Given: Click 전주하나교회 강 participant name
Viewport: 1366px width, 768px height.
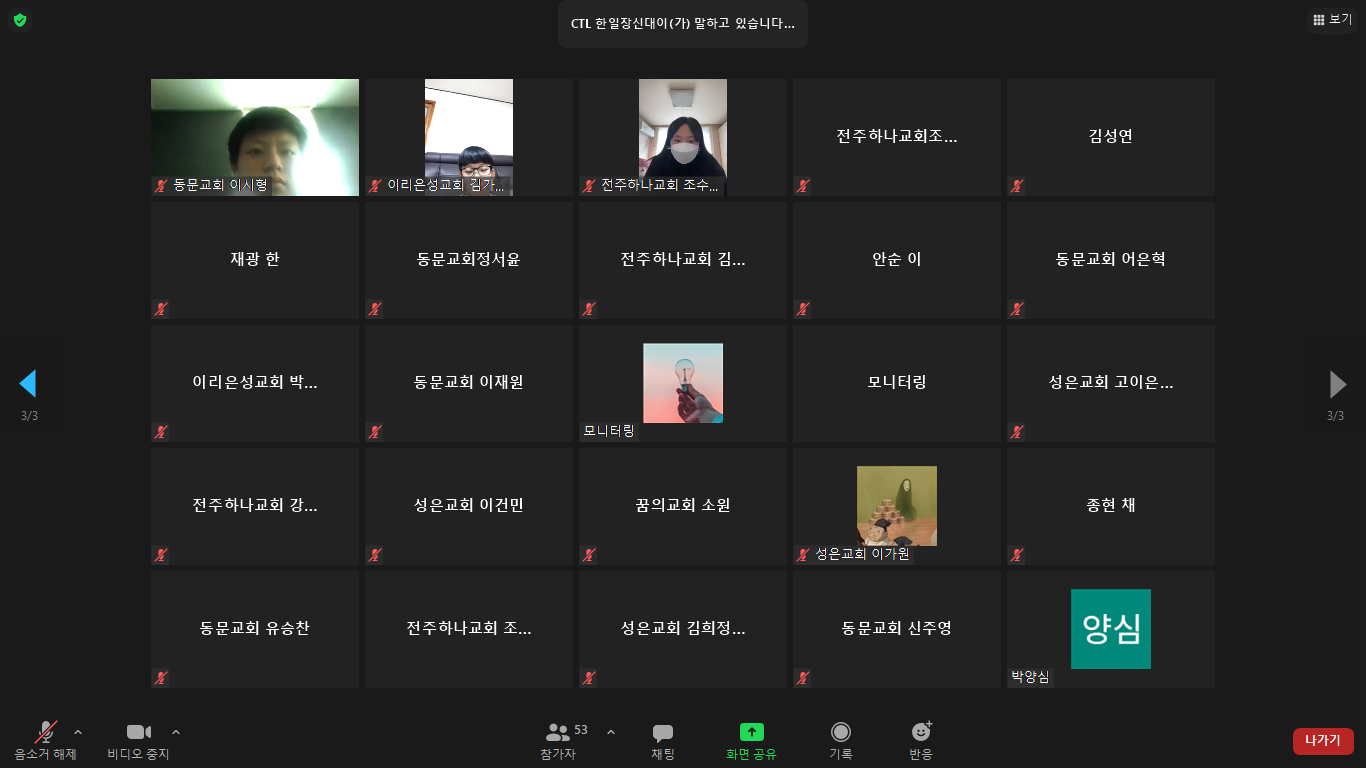Looking at the screenshot, I should pos(255,505).
